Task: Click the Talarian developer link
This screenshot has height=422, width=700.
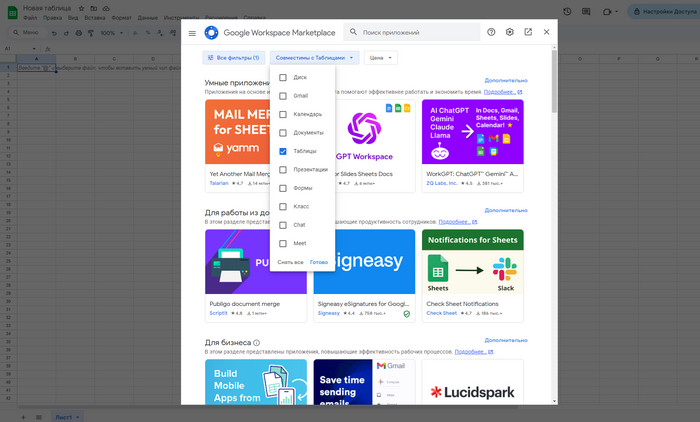Action: coord(219,183)
